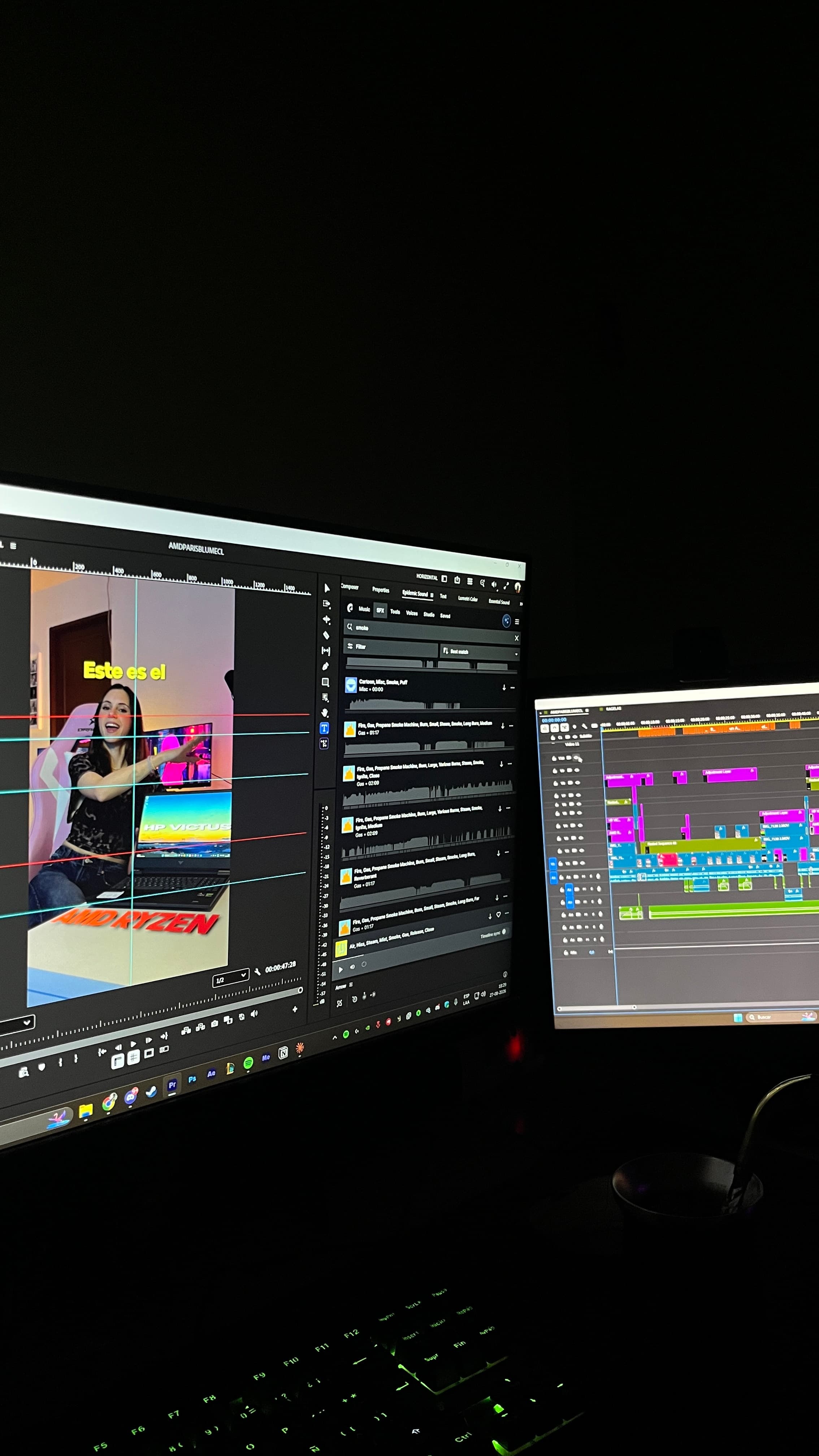Click the Export Frame camera icon
The image size is (819, 1456).
click(x=215, y=1024)
